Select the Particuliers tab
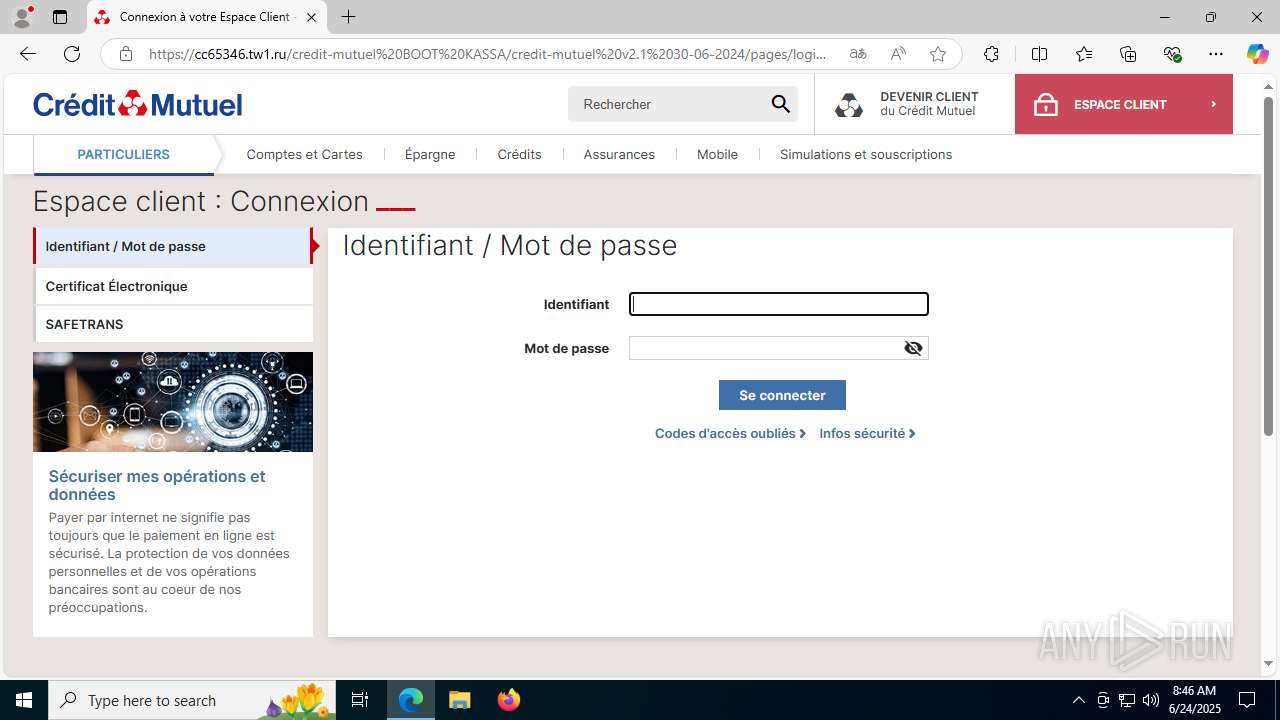This screenshot has height=720, width=1280. [x=124, y=154]
